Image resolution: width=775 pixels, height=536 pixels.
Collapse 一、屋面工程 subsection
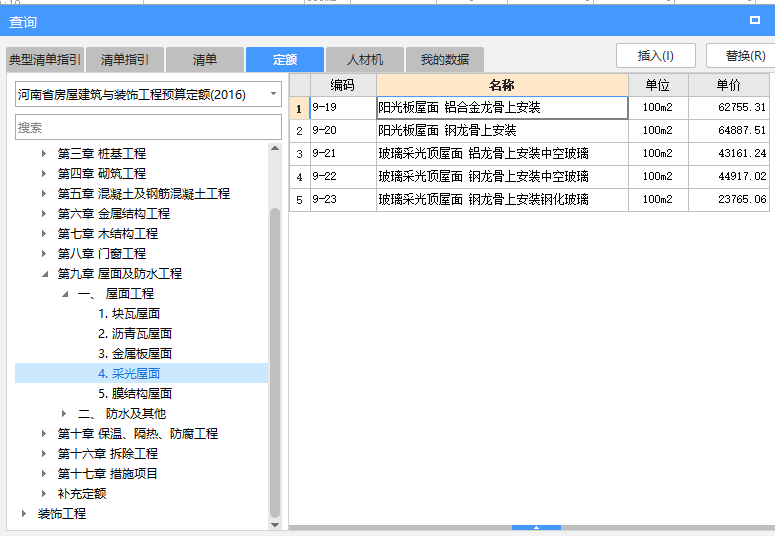click(65, 294)
